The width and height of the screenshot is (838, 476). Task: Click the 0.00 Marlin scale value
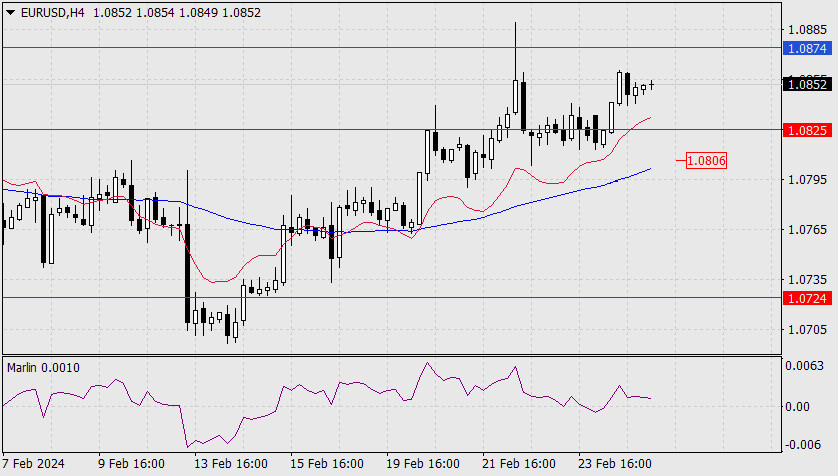797,407
